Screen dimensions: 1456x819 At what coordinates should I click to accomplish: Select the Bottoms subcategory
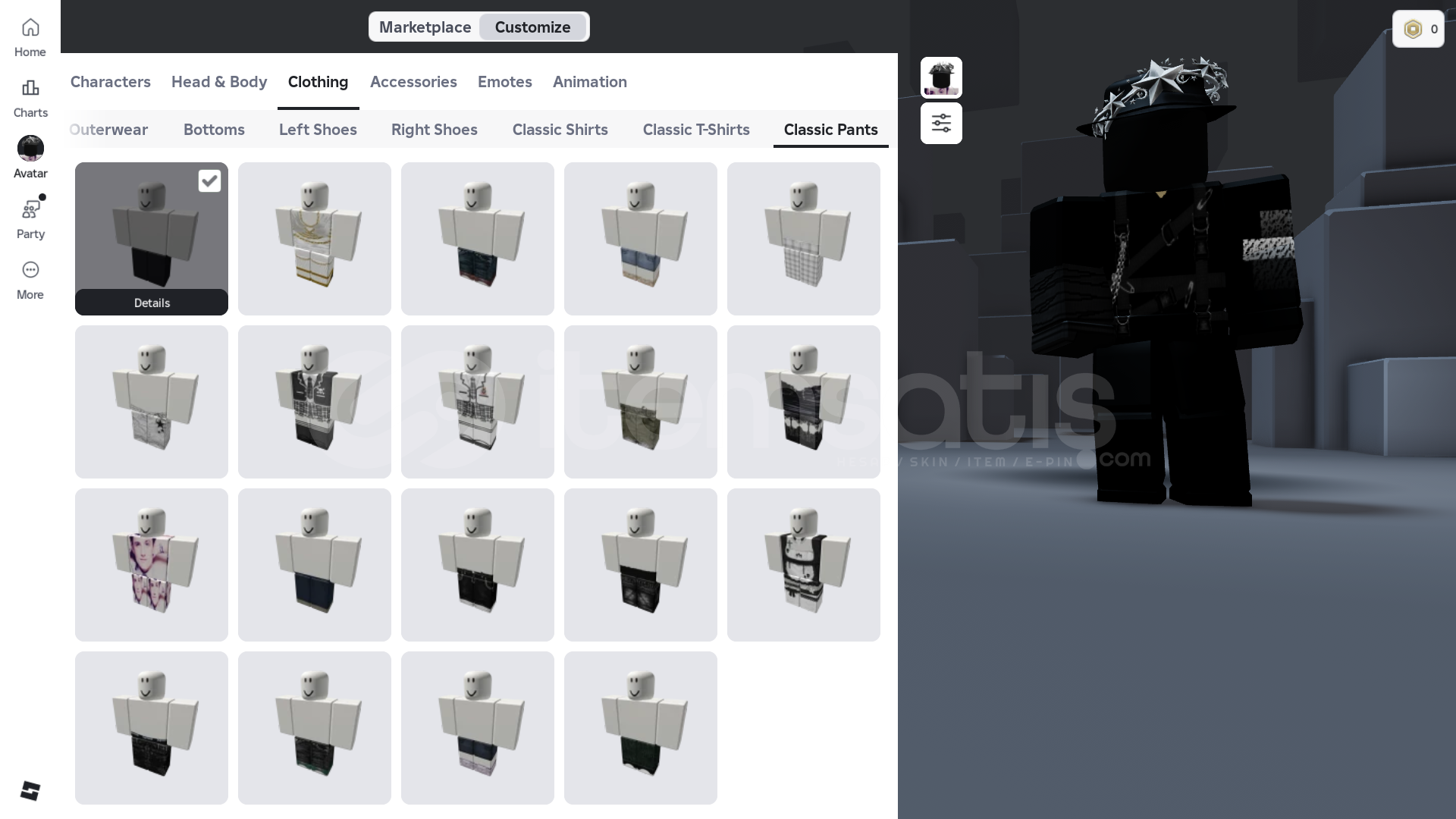pos(214,130)
